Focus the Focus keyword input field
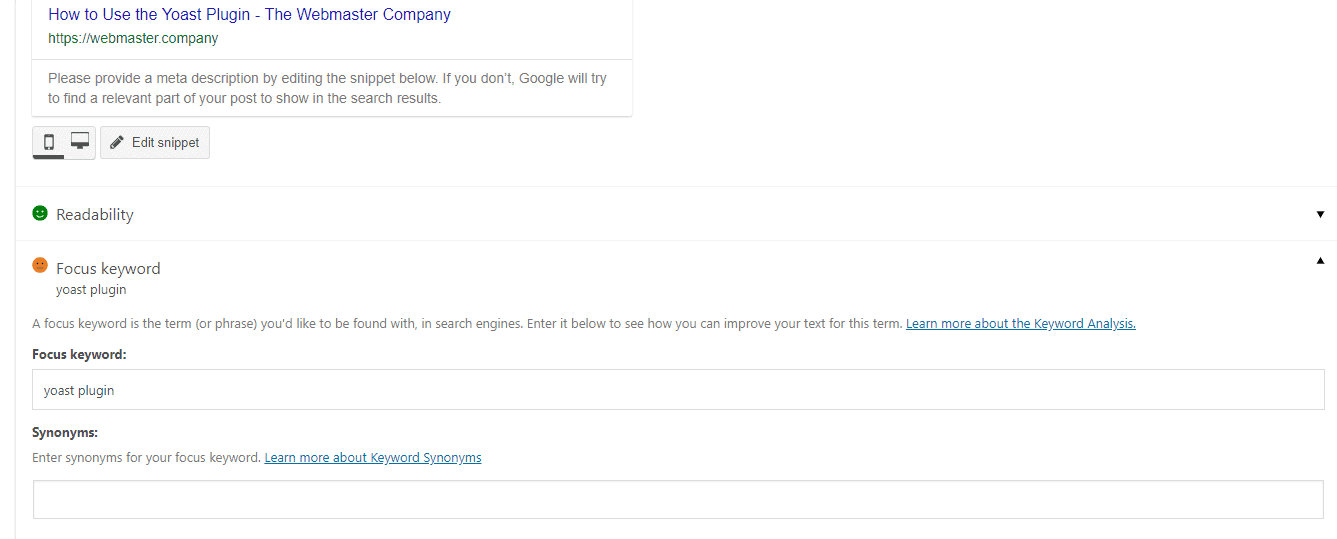1337x539 pixels. [678, 390]
